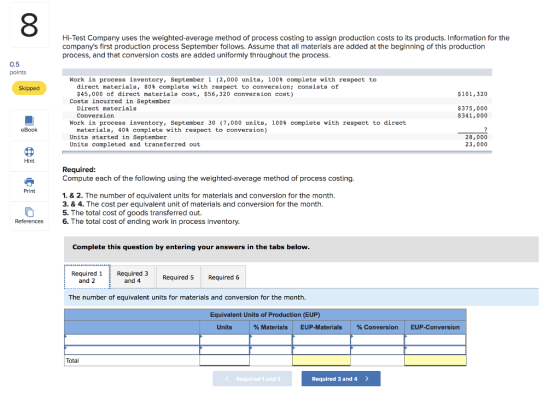Go to next section Required 3 and 4
The width and height of the screenshot is (560, 407).
(x=341, y=379)
